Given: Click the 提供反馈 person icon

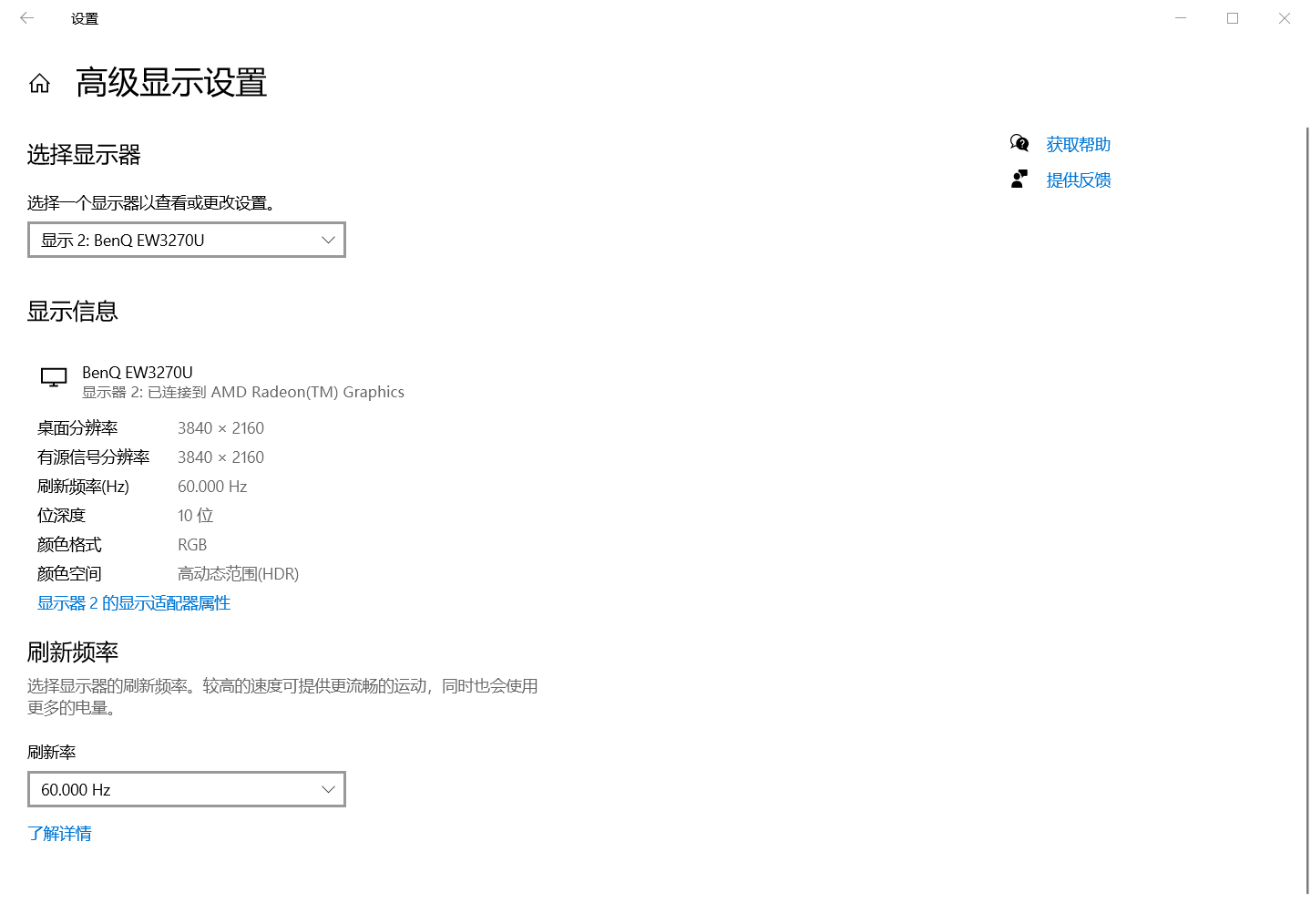Looking at the screenshot, I should [x=1019, y=179].
